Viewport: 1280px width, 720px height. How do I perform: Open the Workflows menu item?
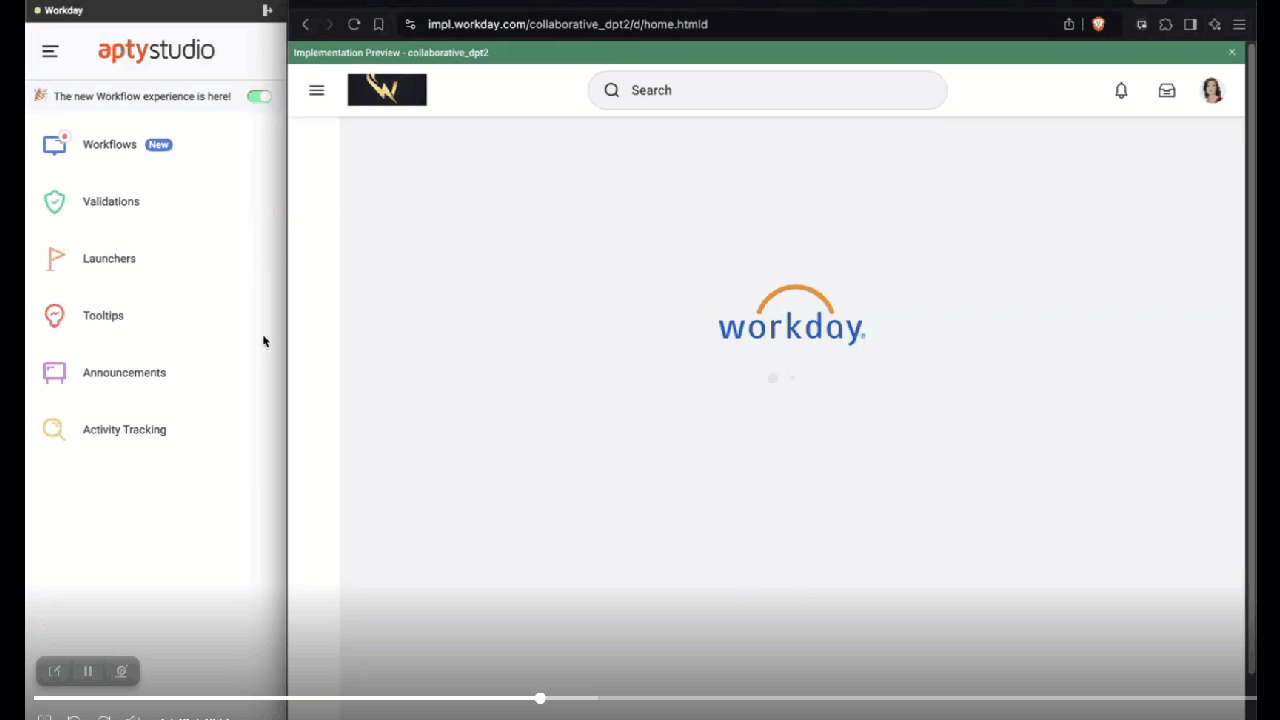[x=108, y=145]
